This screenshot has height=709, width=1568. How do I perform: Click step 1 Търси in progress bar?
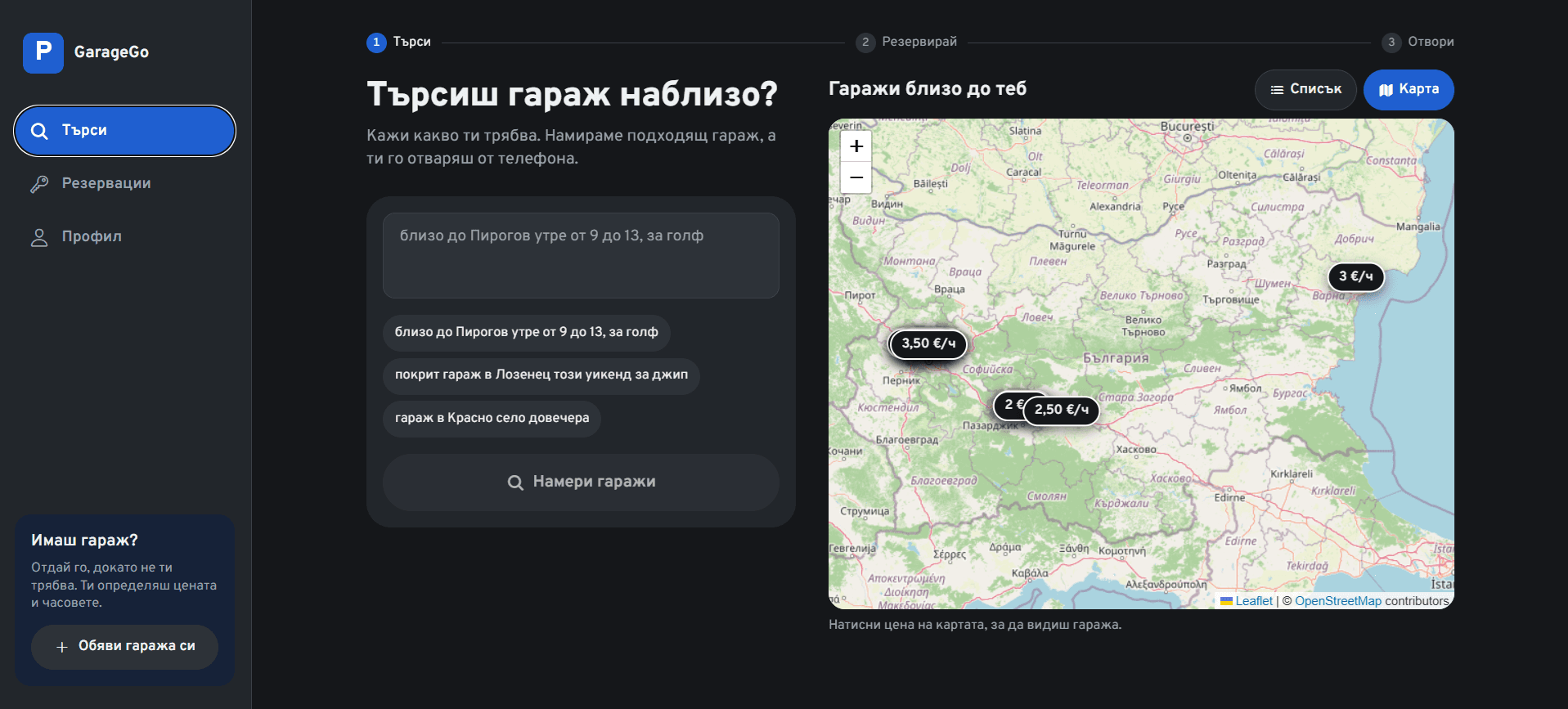click(x=398, y=42)
